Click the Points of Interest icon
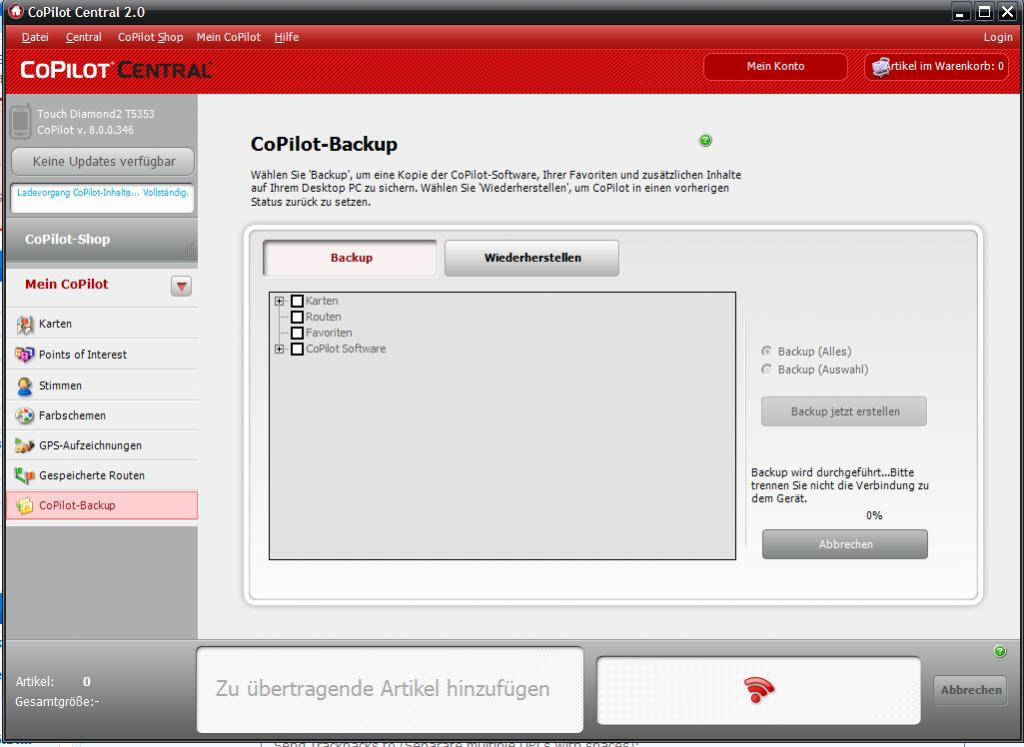Image resolution: width=1024 pixels, height=747 pixels. click(25, 355)
